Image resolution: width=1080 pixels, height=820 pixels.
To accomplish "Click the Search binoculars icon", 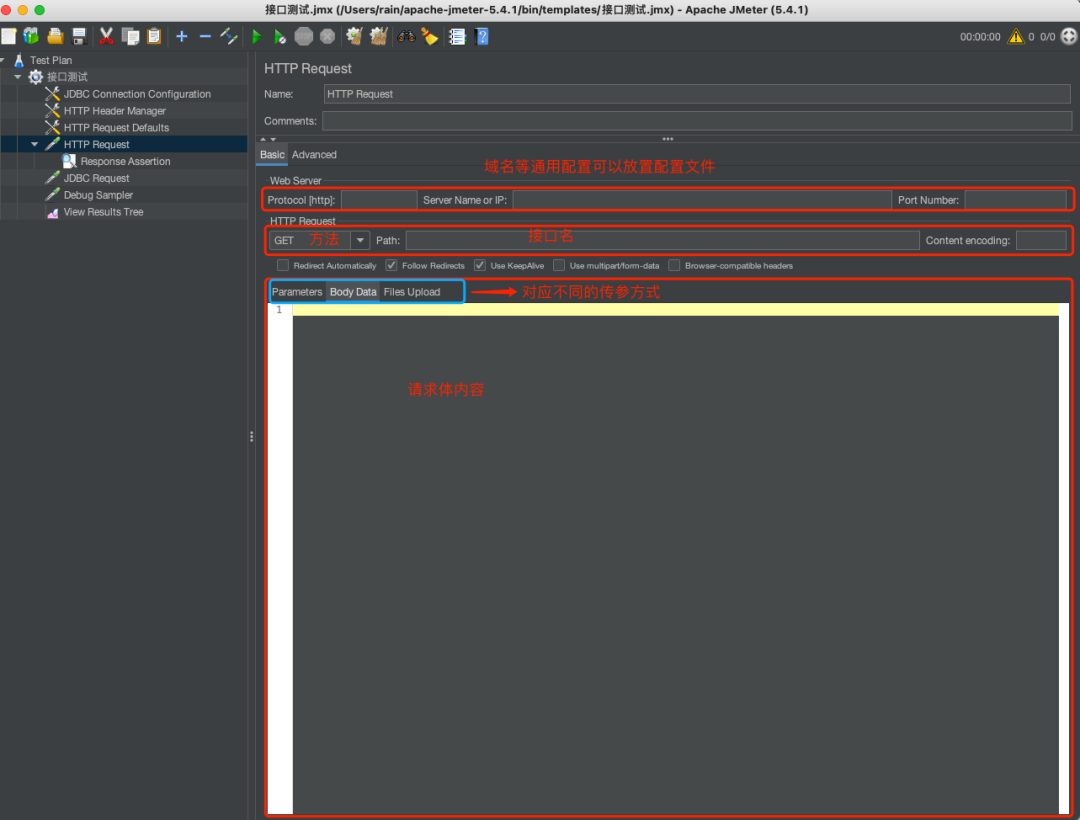I will tap(406, 37).
